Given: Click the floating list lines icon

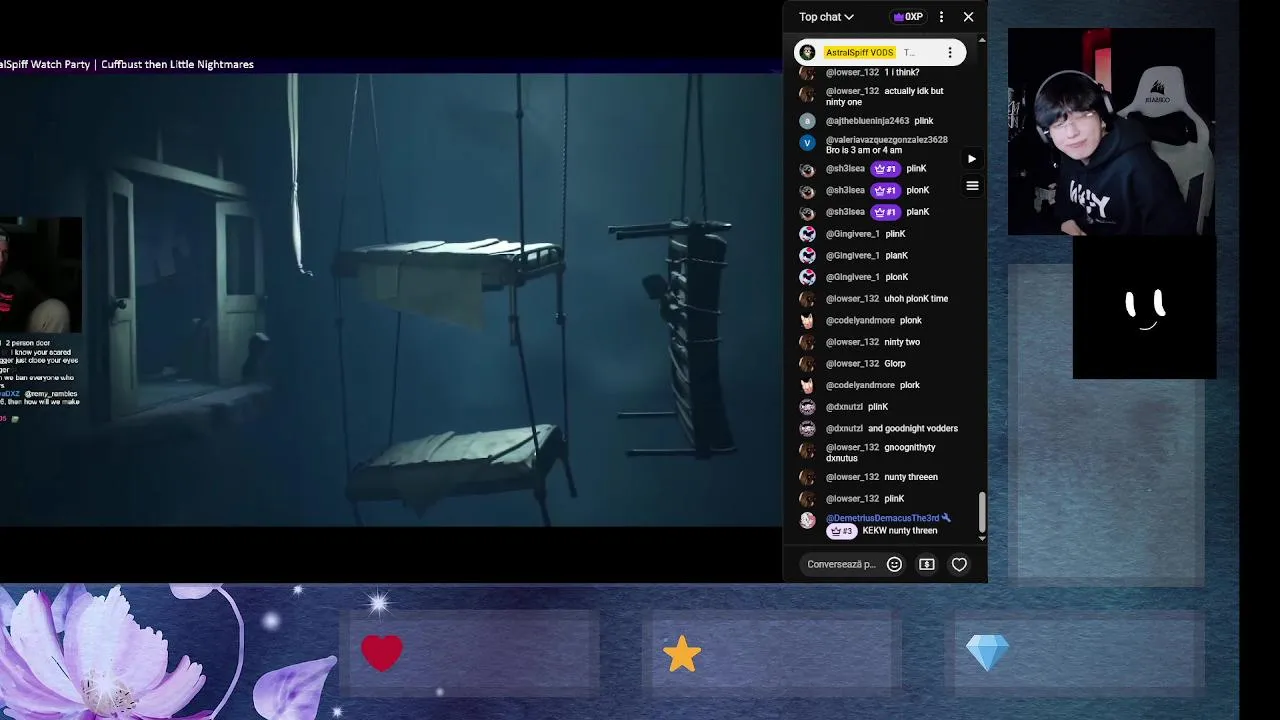Looking at the screenshot, I should [x=971, y=186].
